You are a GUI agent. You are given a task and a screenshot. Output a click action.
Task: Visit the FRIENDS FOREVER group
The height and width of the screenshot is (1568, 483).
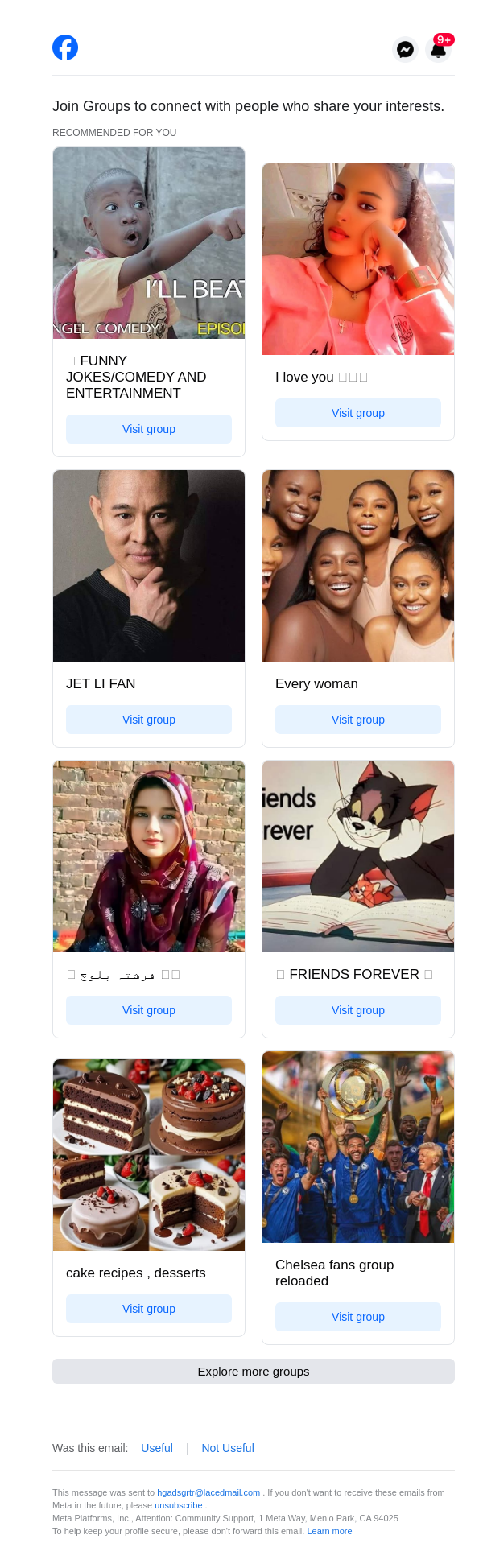click(358, 1010)
